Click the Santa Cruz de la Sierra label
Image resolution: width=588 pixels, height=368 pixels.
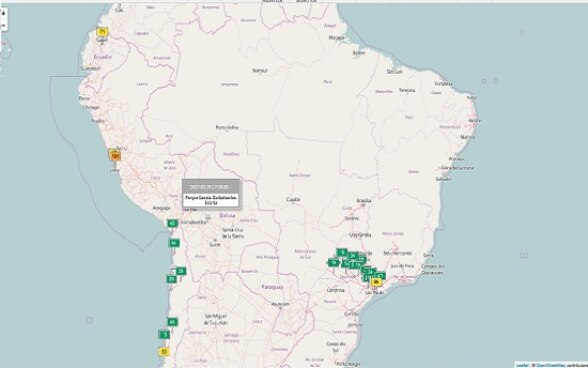tap(233, 233)
